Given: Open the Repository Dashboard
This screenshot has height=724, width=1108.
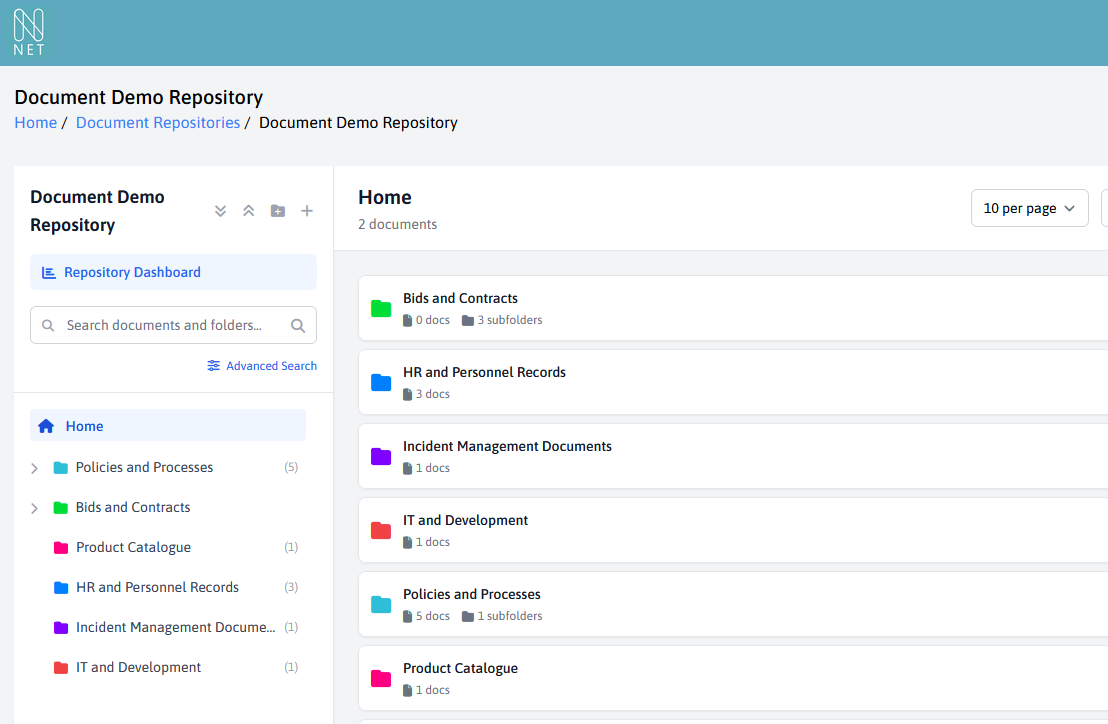Looking at the screenshot, I should pos(132,272).
